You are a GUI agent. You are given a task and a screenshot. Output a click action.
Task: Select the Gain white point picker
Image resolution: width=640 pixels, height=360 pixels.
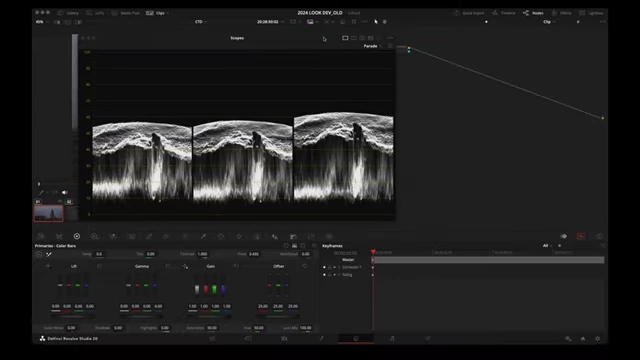tap(185, 266)
